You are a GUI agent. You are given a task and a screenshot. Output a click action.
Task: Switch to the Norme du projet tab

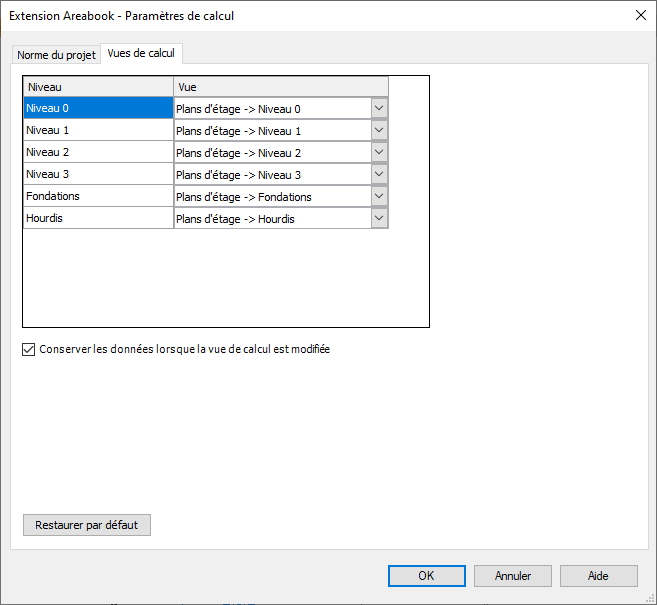pyautogui.click(x=56, y=55)
